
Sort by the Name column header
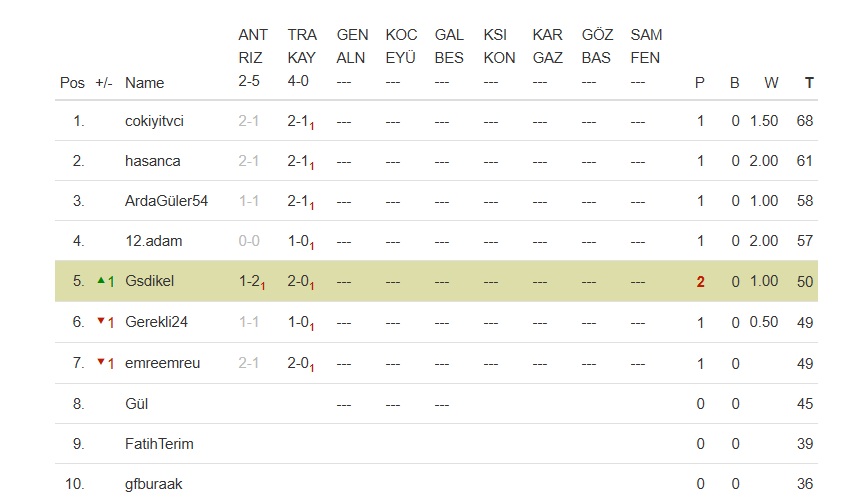pos(144,83)
